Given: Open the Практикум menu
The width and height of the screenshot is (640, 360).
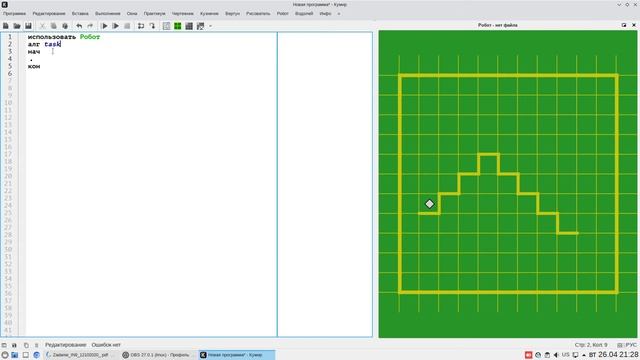Looking at the screenshot, I should 155,13.
